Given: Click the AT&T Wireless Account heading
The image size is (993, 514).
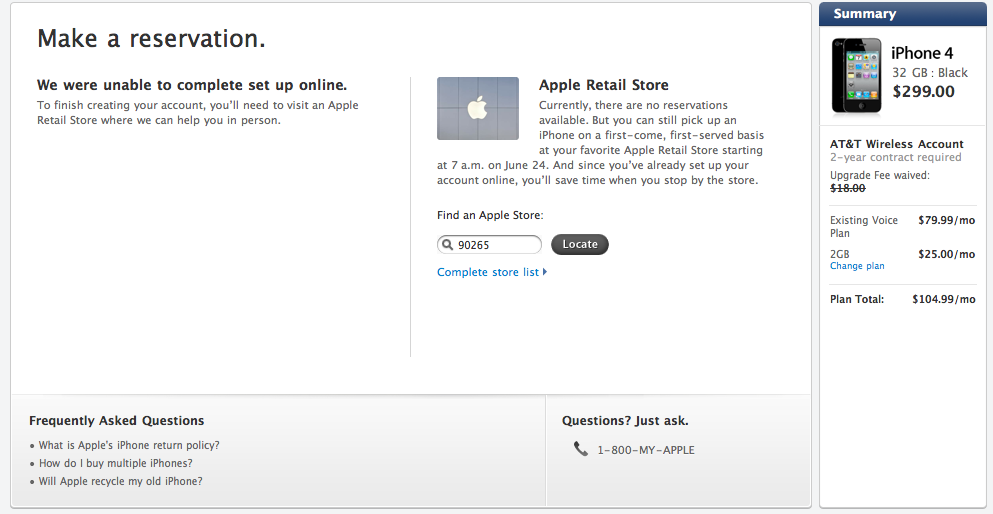Looking at the screenshot, I should click(x=897, y=144).
